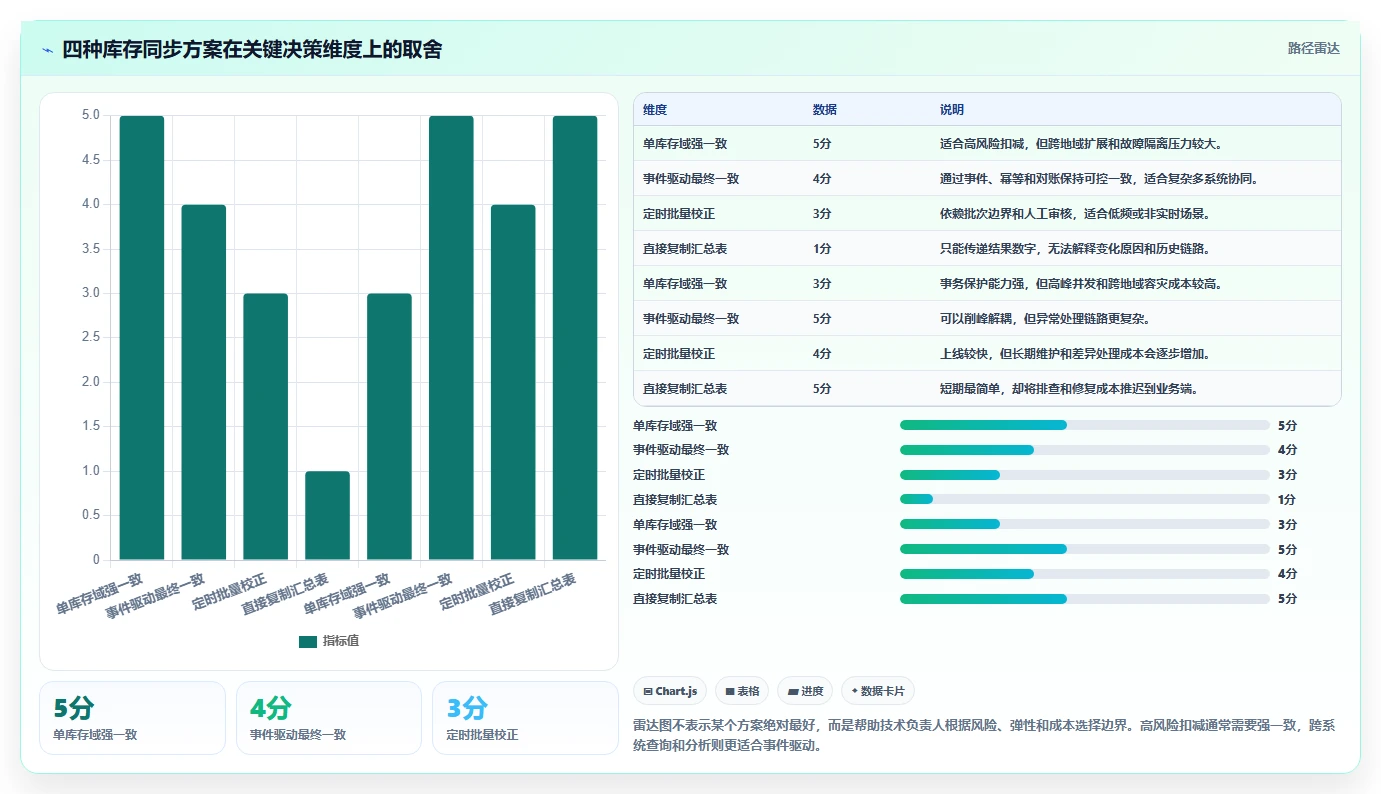Click the title 四种库存同步方案在关键决策维度上的取舍
Viewport: 1381px width, 794px height.
tap(252, 50)
